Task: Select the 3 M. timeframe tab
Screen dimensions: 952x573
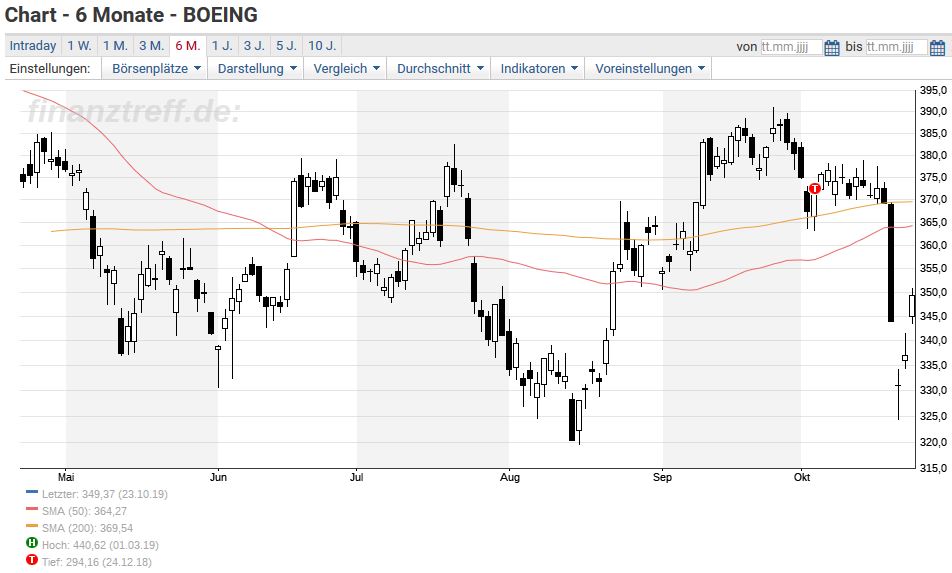Action: tap(151, 46)
